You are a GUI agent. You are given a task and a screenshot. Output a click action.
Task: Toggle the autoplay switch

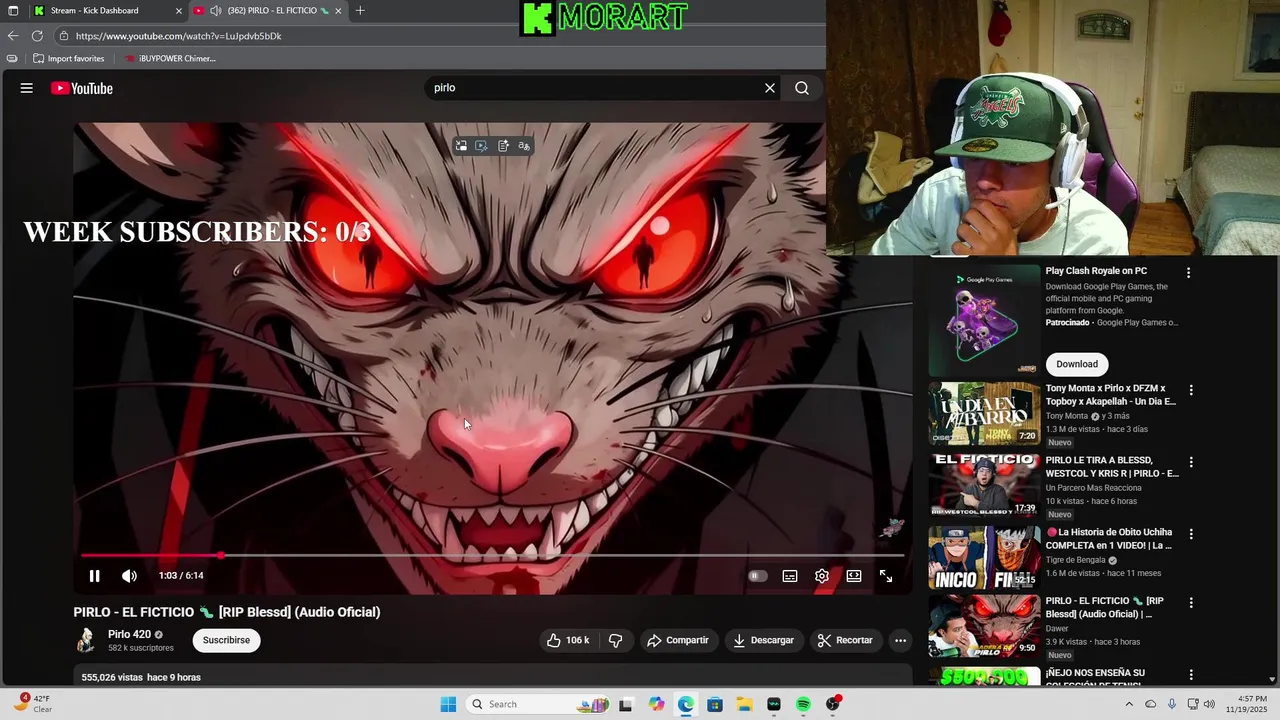(758, 576)
